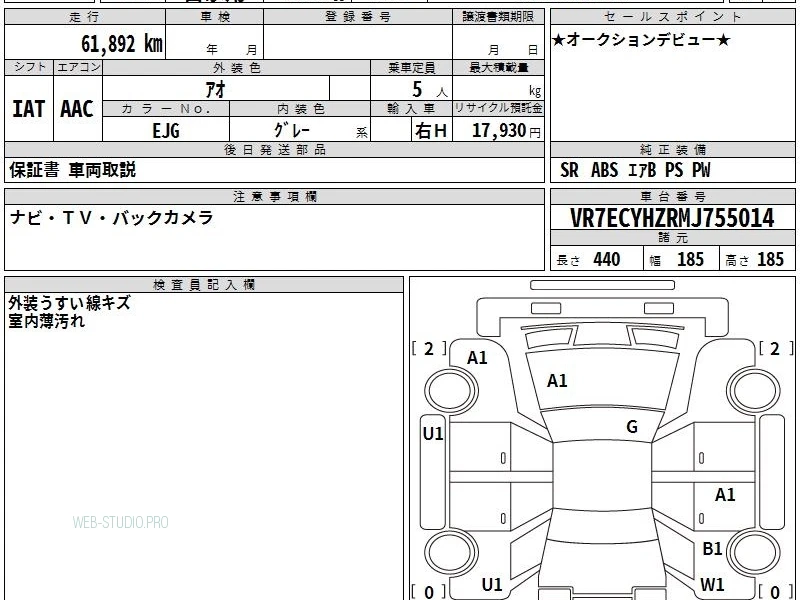Select the 幅 185 dimension
The image size is (800, 600).
click(x=677, y=259)
